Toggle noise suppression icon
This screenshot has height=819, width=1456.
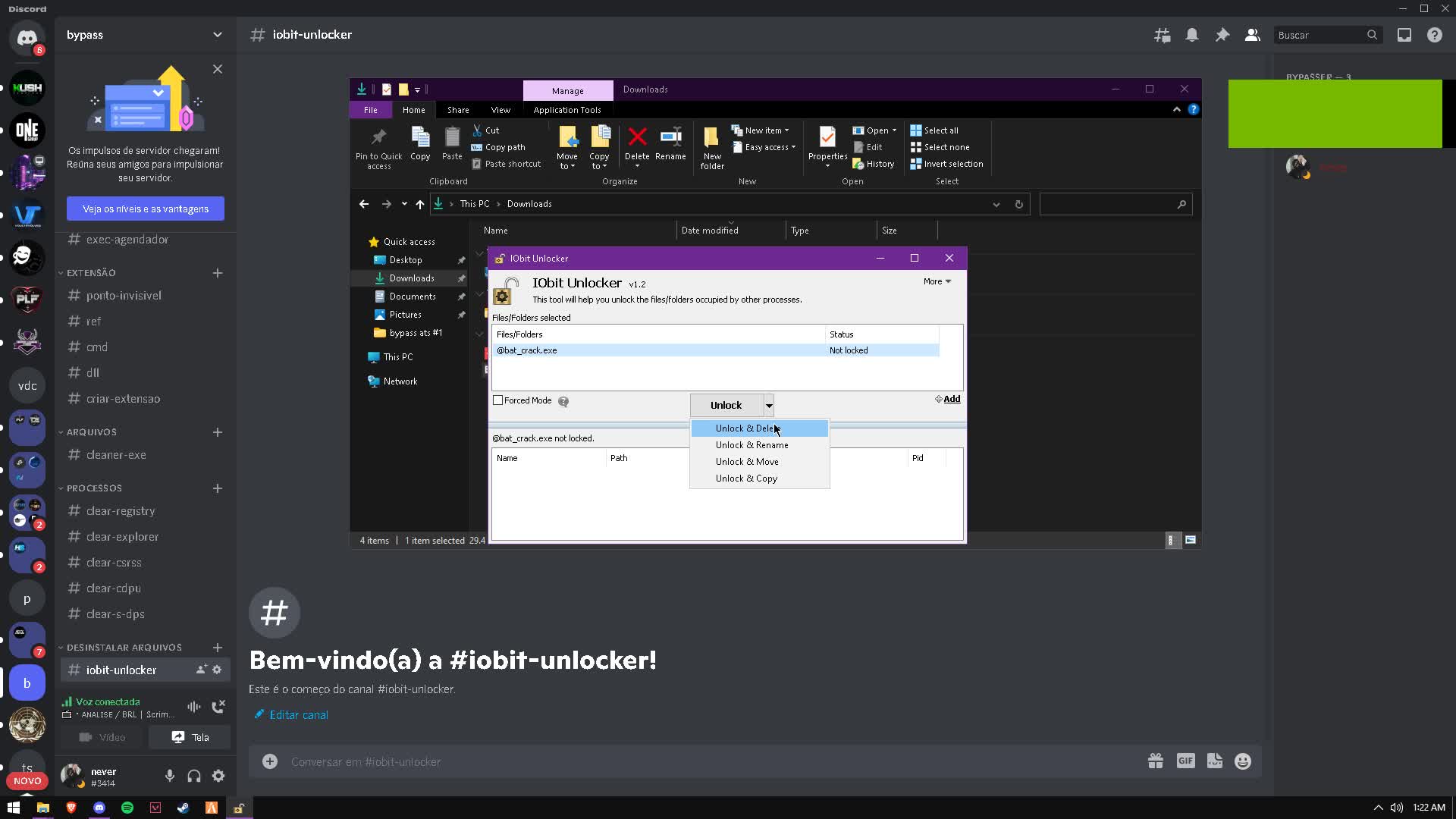[194, 707]
